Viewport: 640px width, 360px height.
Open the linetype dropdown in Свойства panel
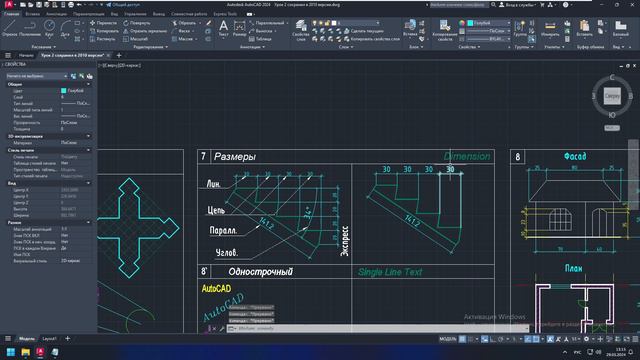click(x=489, y=39)
